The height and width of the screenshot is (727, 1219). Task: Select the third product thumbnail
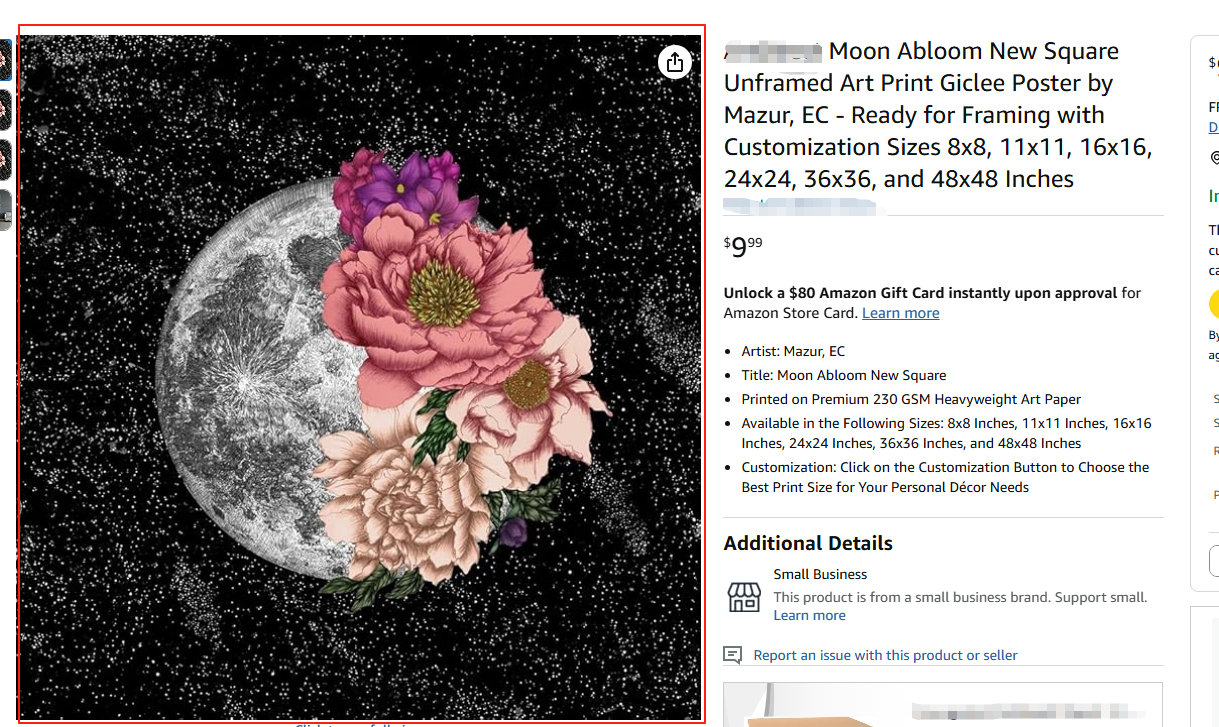point(5,159)
